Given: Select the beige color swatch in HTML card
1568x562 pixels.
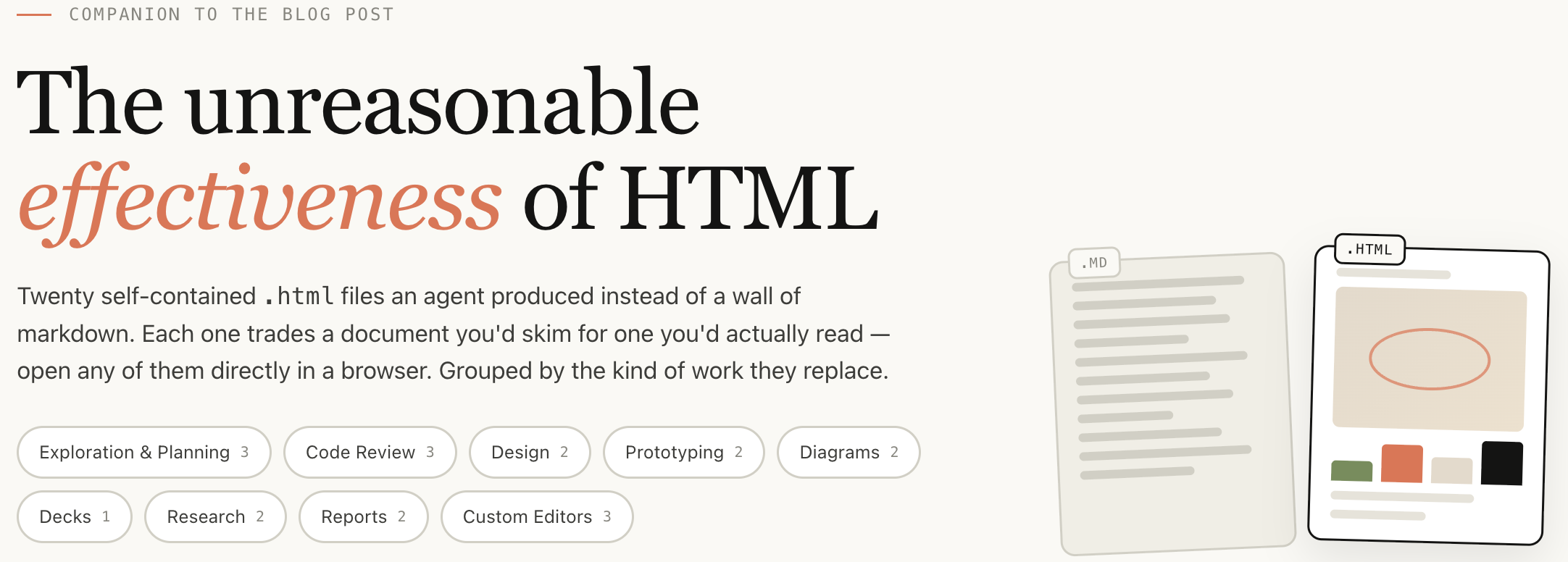Looking at the screenshot, I should point(1451,470).
